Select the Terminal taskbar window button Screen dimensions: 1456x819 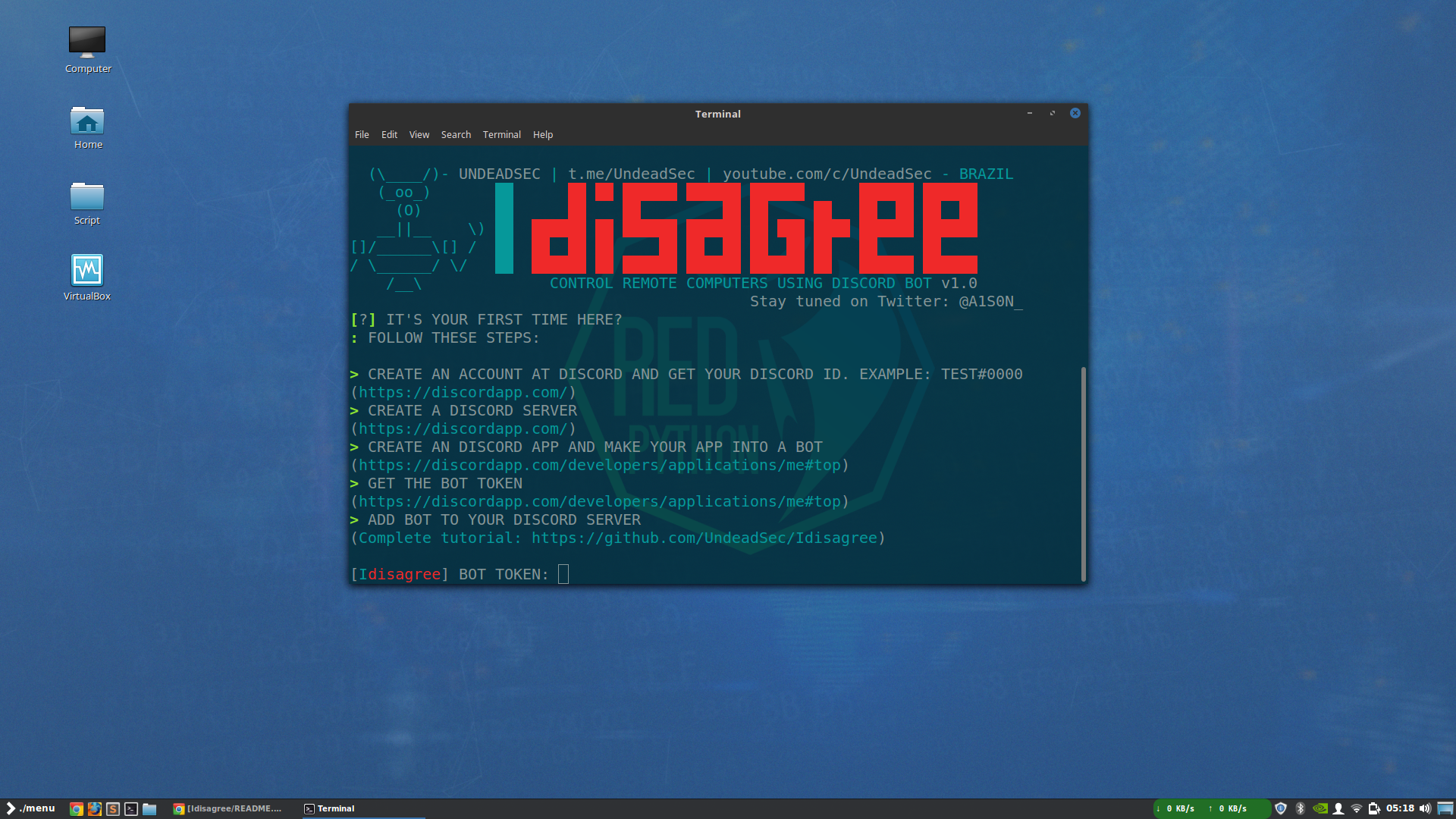click(362, 808)
